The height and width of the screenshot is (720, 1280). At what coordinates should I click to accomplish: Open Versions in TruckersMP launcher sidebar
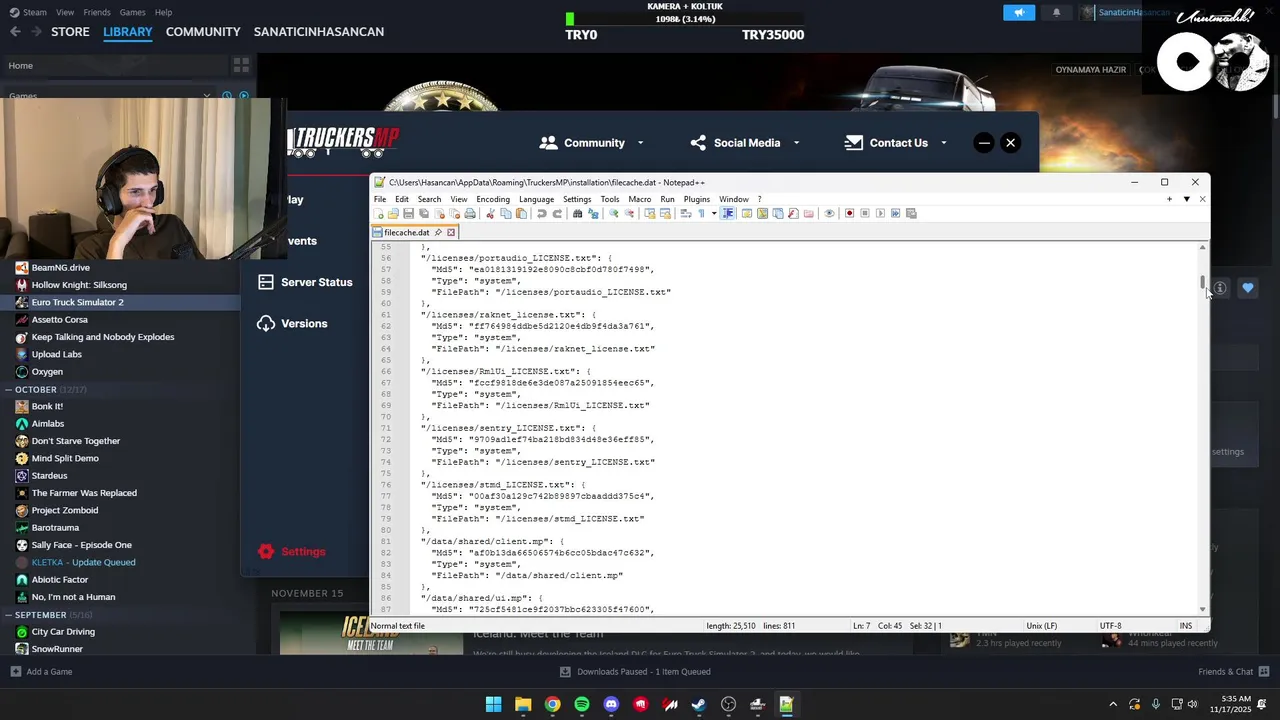pos(292,323)
